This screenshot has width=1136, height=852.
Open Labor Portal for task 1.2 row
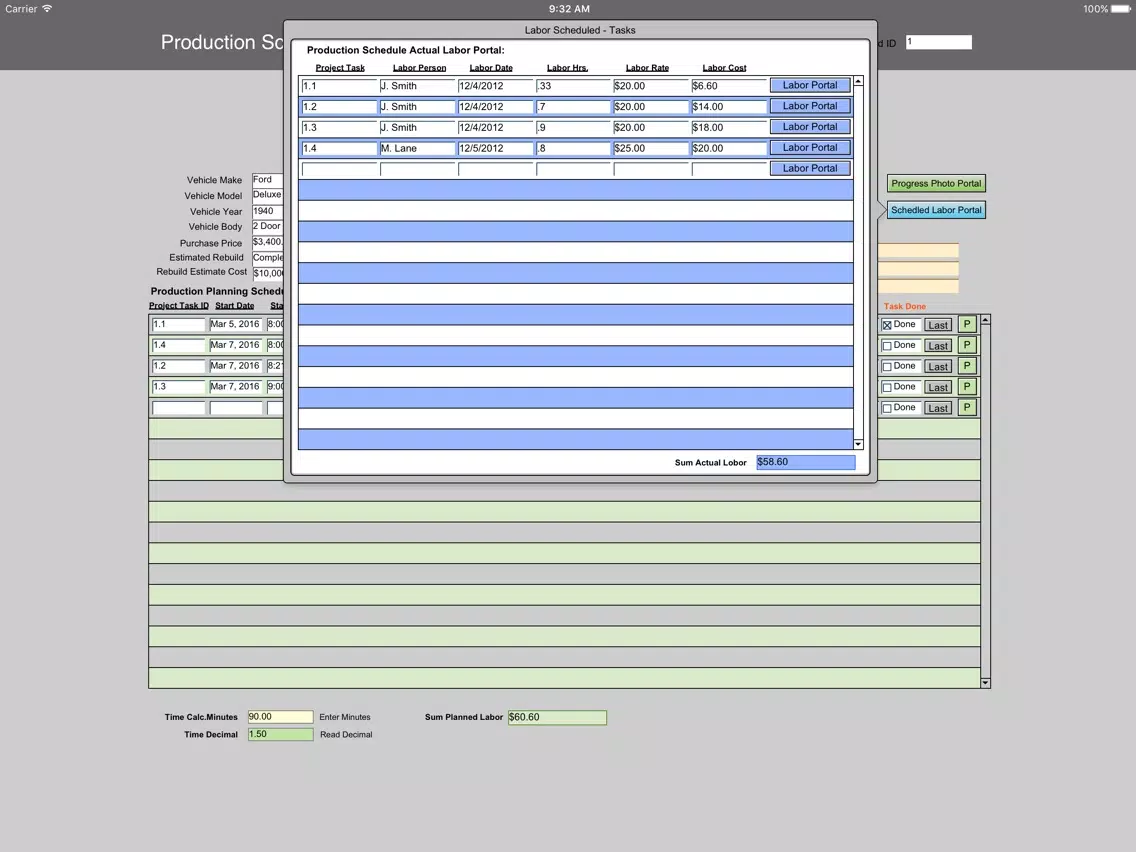(x=809, y=106)
